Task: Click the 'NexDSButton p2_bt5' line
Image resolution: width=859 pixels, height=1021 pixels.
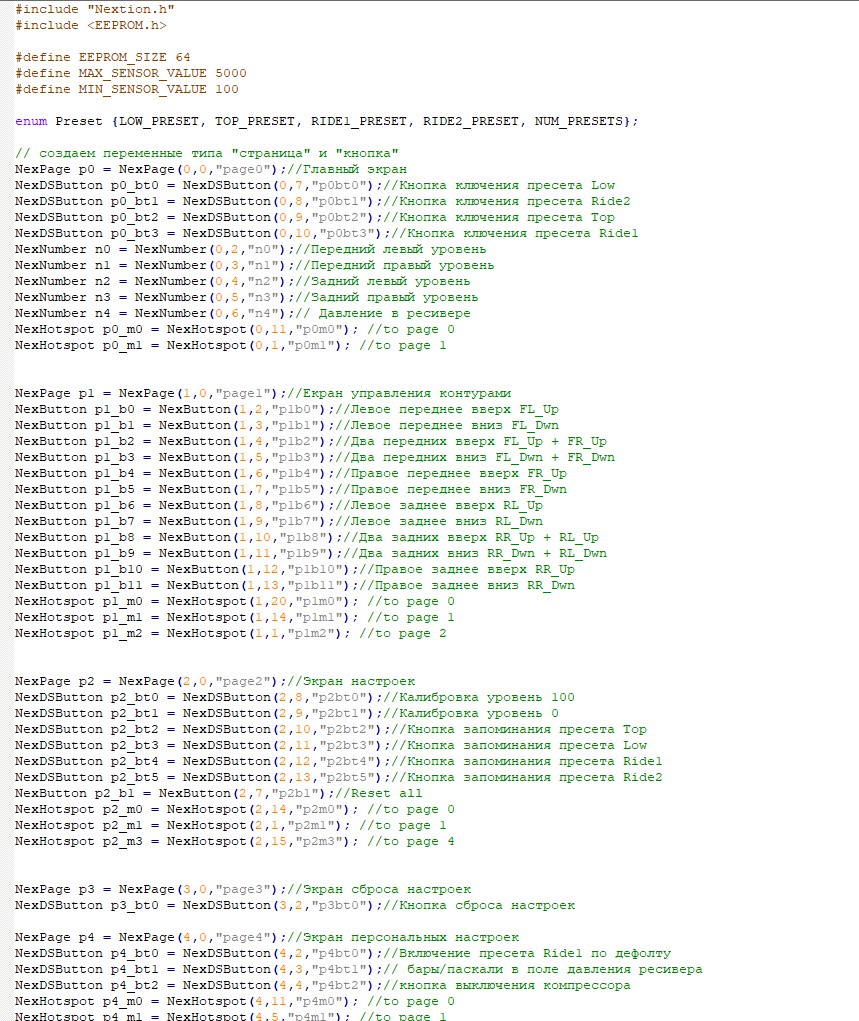Action: click(x=339, y=777)
